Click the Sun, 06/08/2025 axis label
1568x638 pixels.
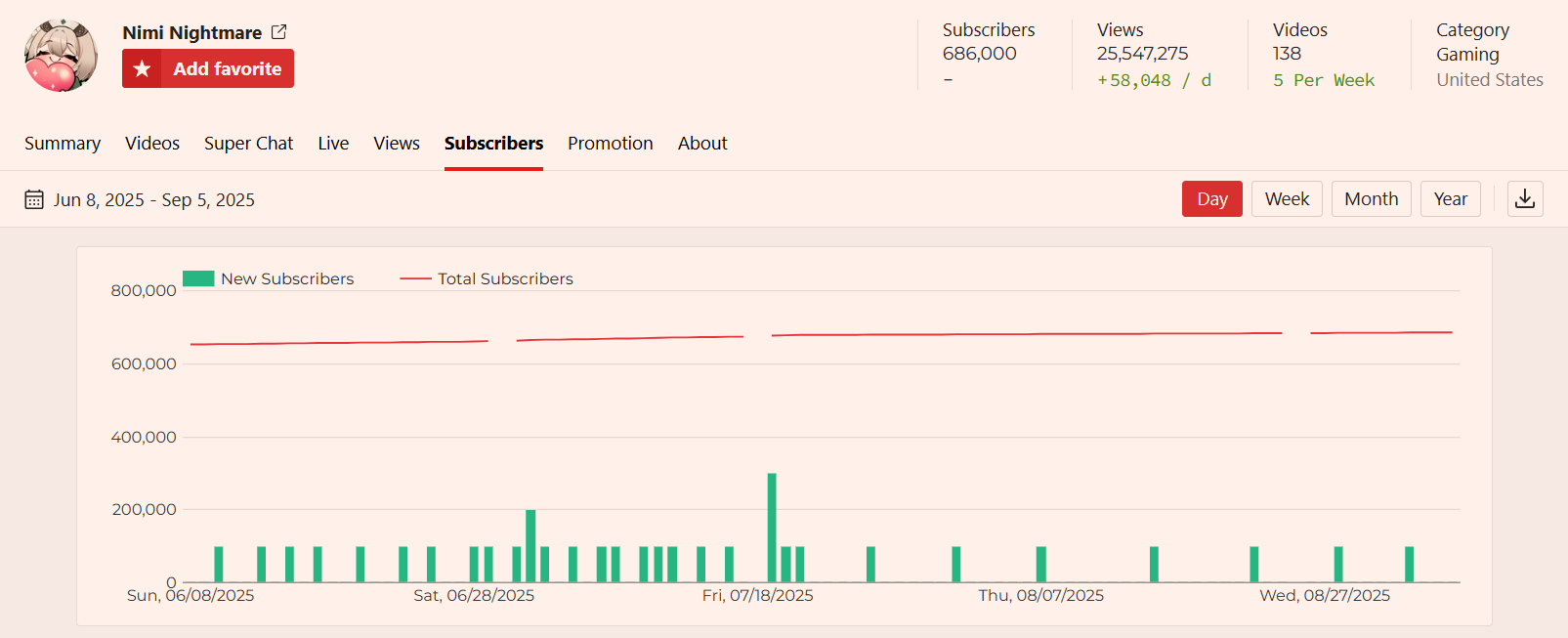coord(191,595)
